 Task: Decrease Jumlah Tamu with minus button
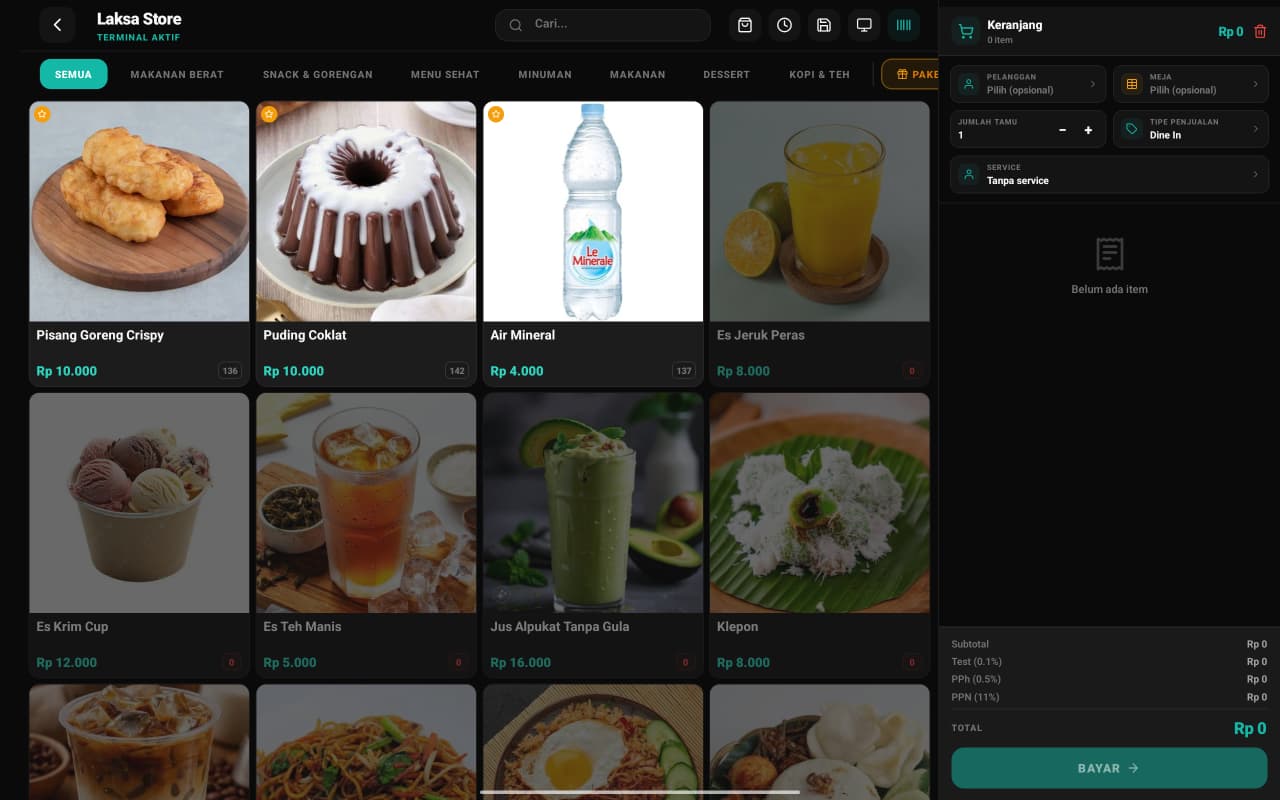[1062, 130]
